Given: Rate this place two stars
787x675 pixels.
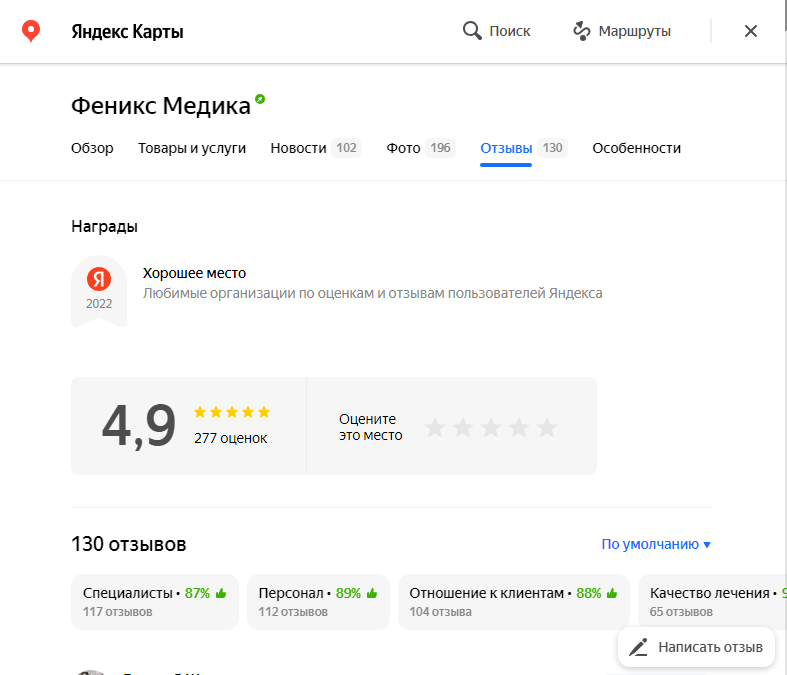Looking at the screenshot, I should coord(463,428).
